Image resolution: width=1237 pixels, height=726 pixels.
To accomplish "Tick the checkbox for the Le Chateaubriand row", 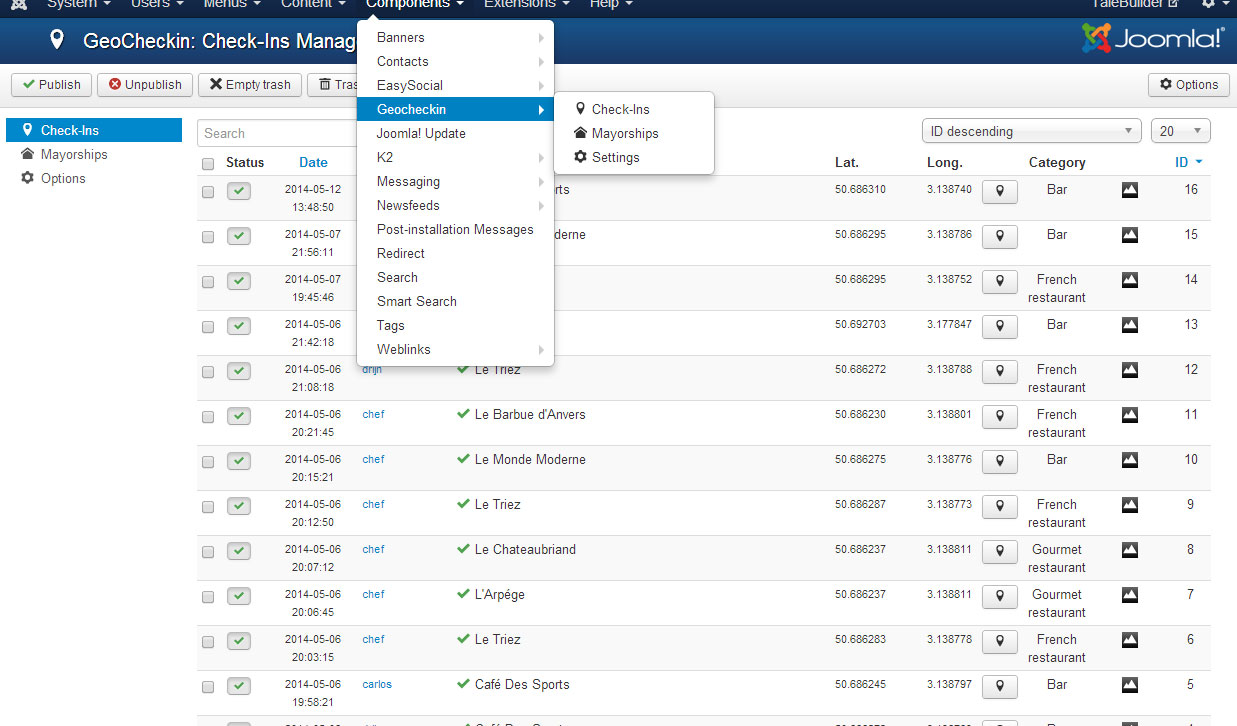I will coord(208,552).
